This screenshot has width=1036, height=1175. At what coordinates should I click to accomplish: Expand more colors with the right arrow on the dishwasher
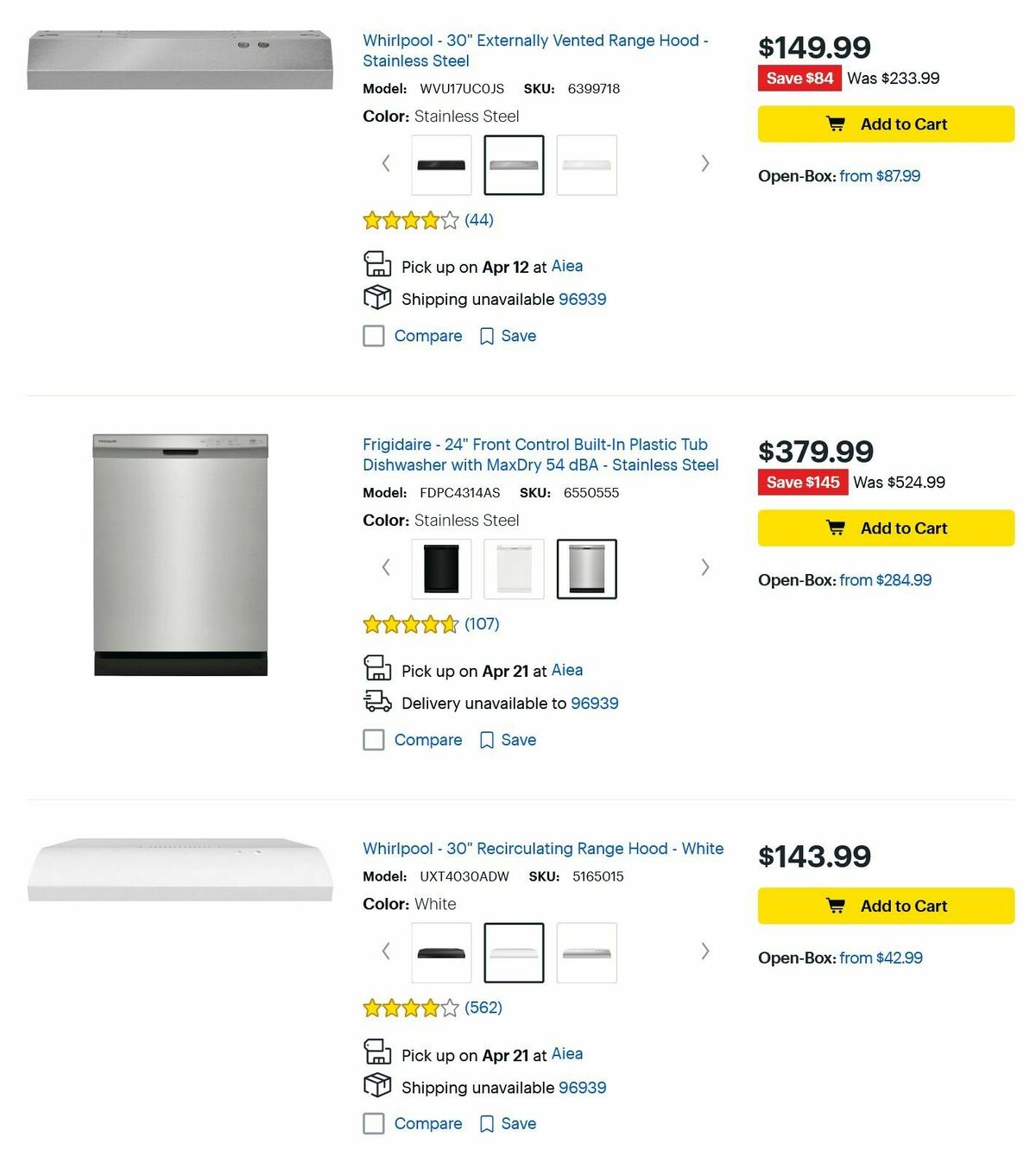(704, 567)
